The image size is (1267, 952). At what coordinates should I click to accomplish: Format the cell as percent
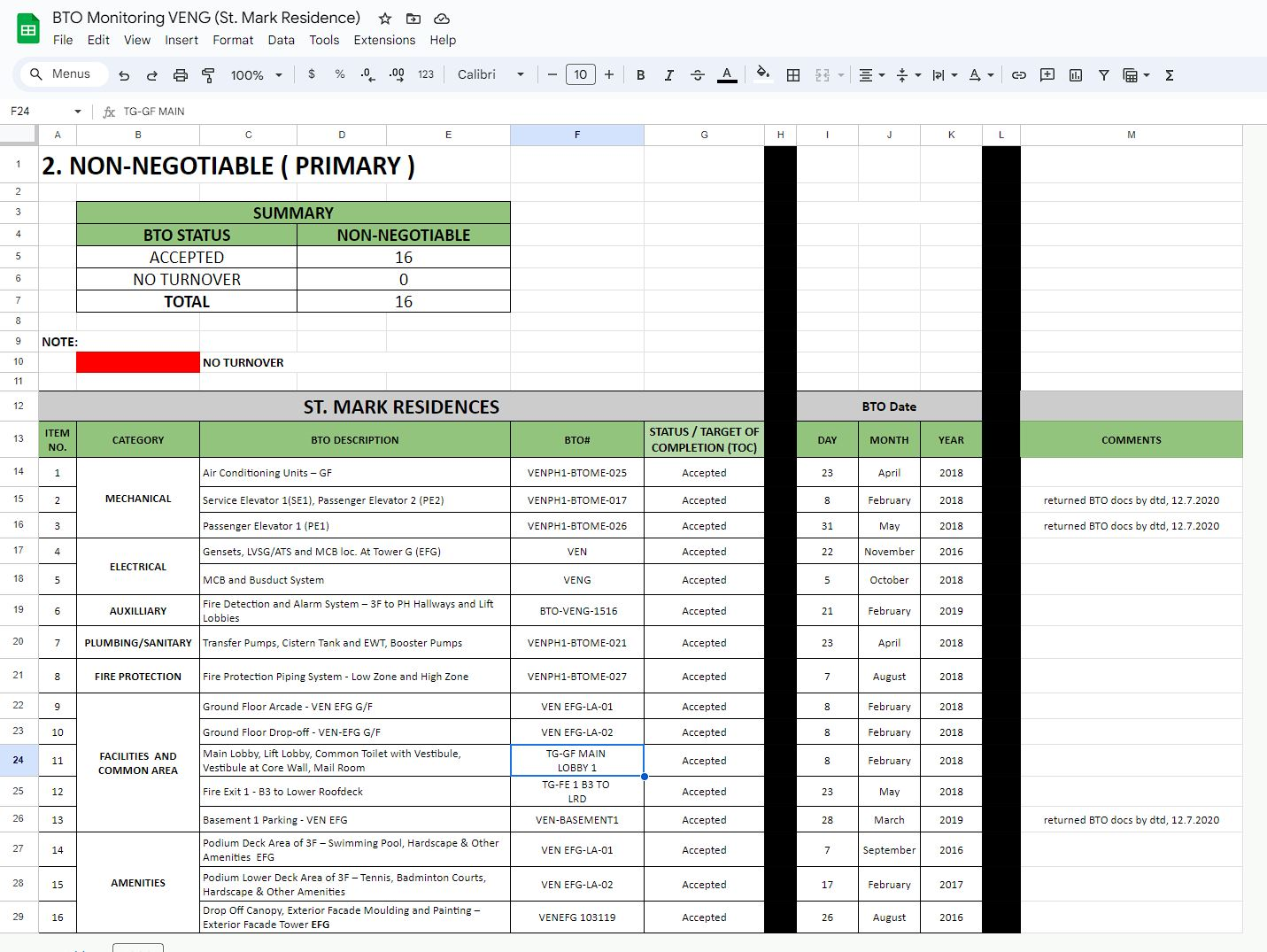(340, 75)
